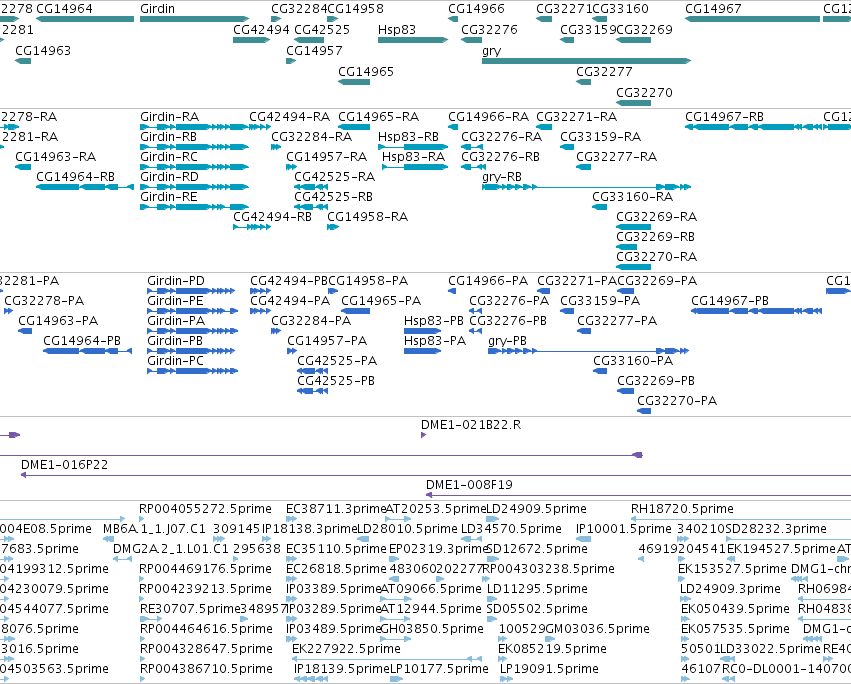Select the CG14966 gene label

(476, 9)
